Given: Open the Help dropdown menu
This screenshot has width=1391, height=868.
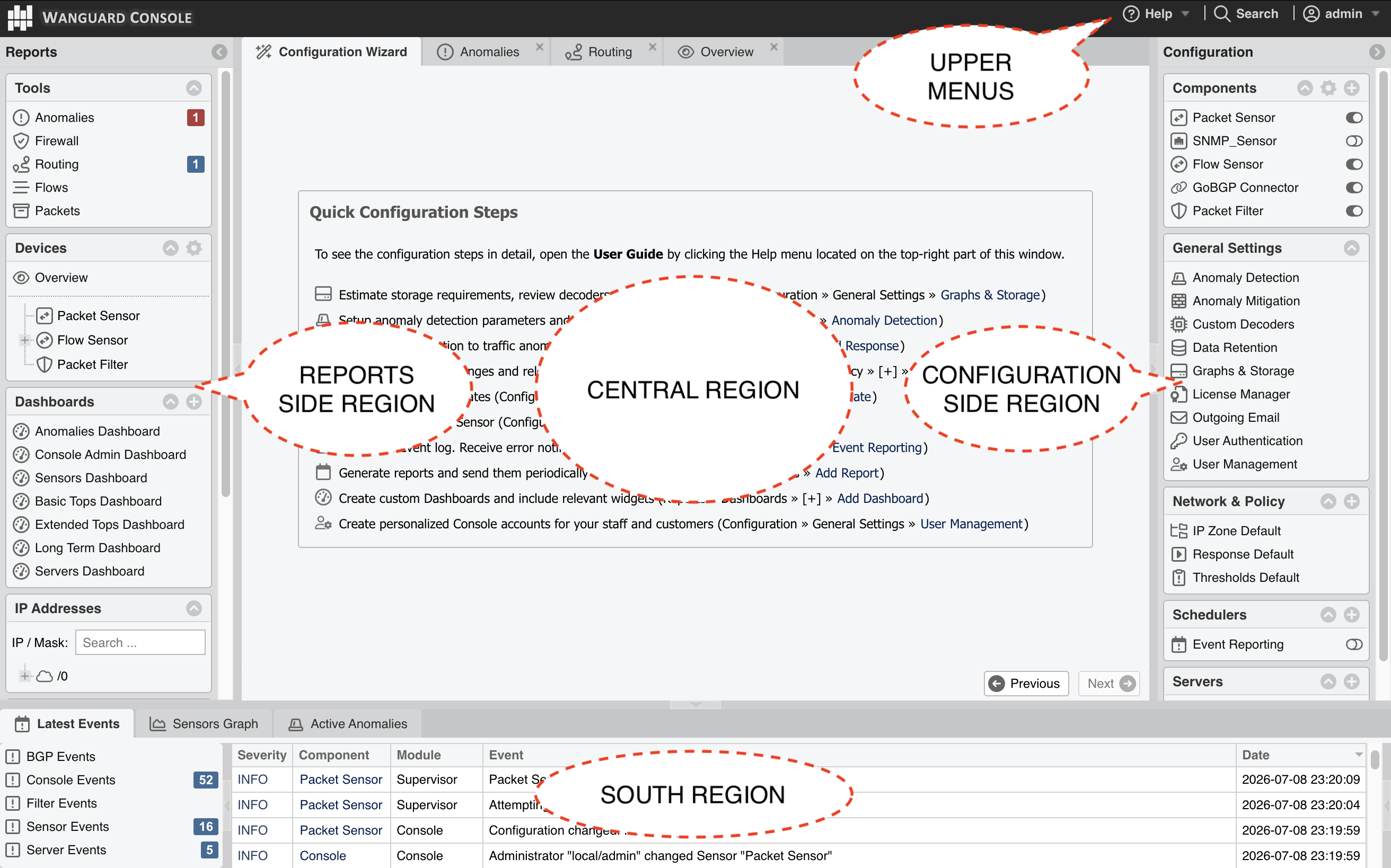Looking at the screenshot, I should [x=1156, y=14].
